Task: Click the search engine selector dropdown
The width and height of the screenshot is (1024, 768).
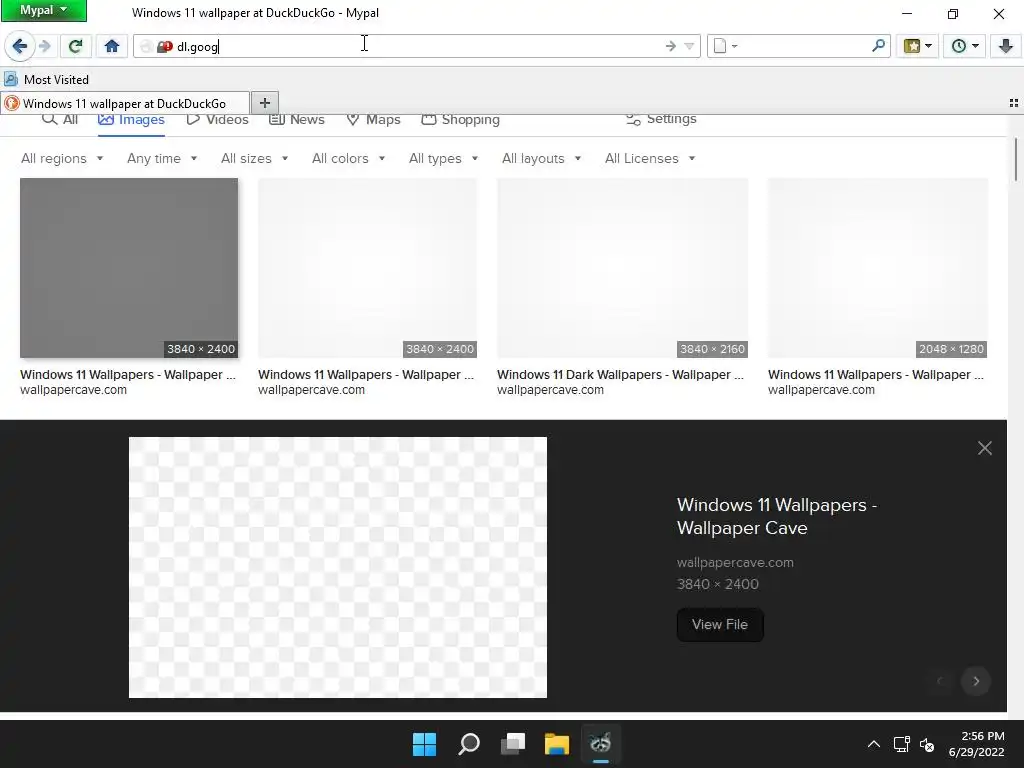Action: tap(725, 46)
